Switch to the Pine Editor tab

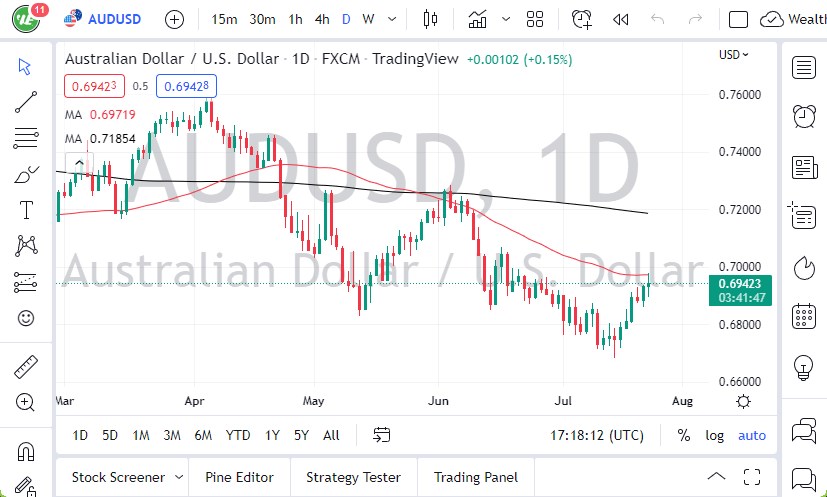[239, 477]
